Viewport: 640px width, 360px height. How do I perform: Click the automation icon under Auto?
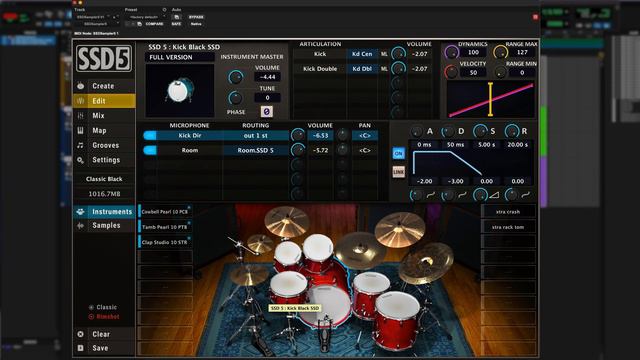(176, 17)
